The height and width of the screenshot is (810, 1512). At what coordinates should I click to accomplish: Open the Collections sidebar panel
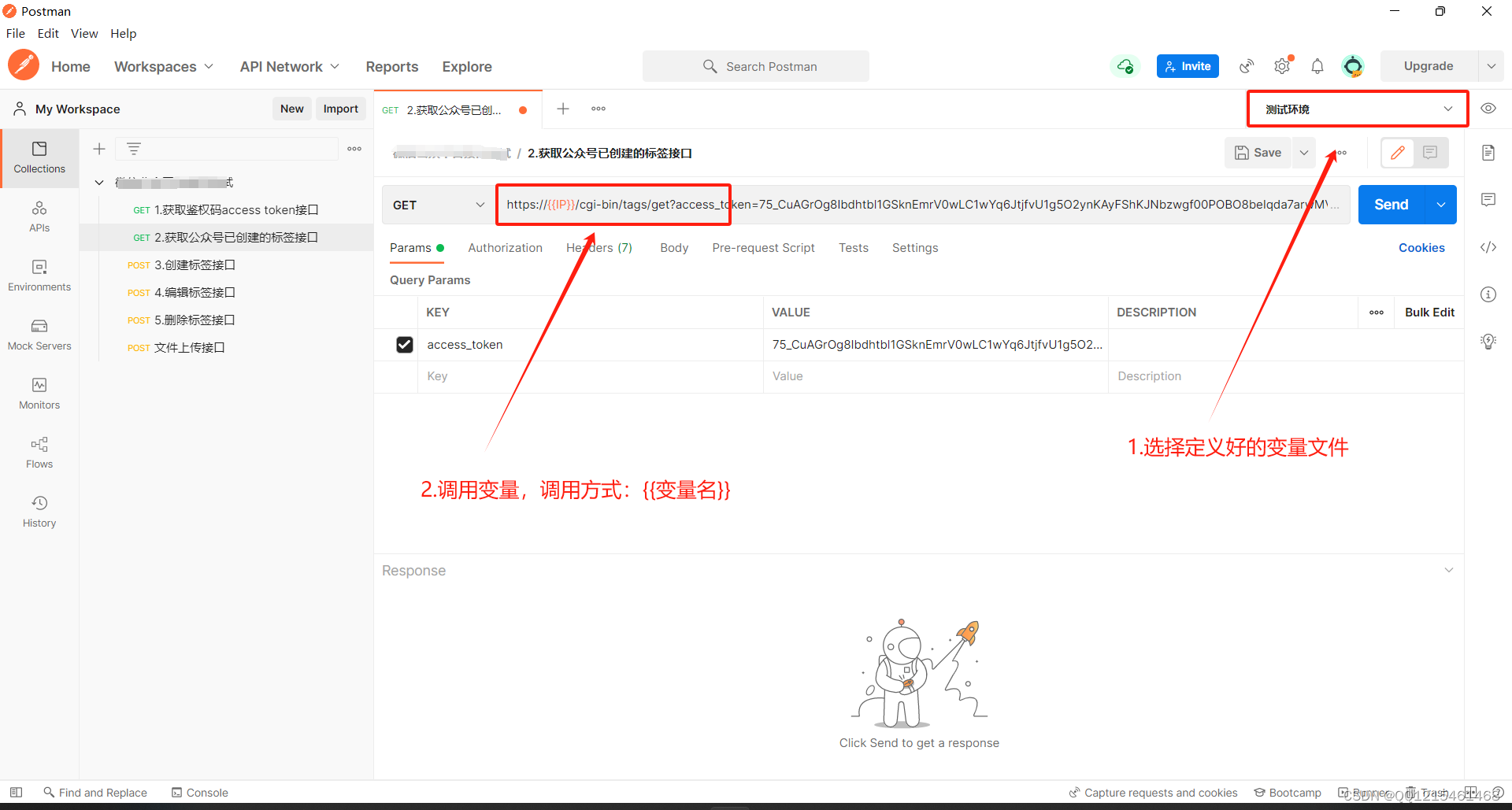click(39, 157)
